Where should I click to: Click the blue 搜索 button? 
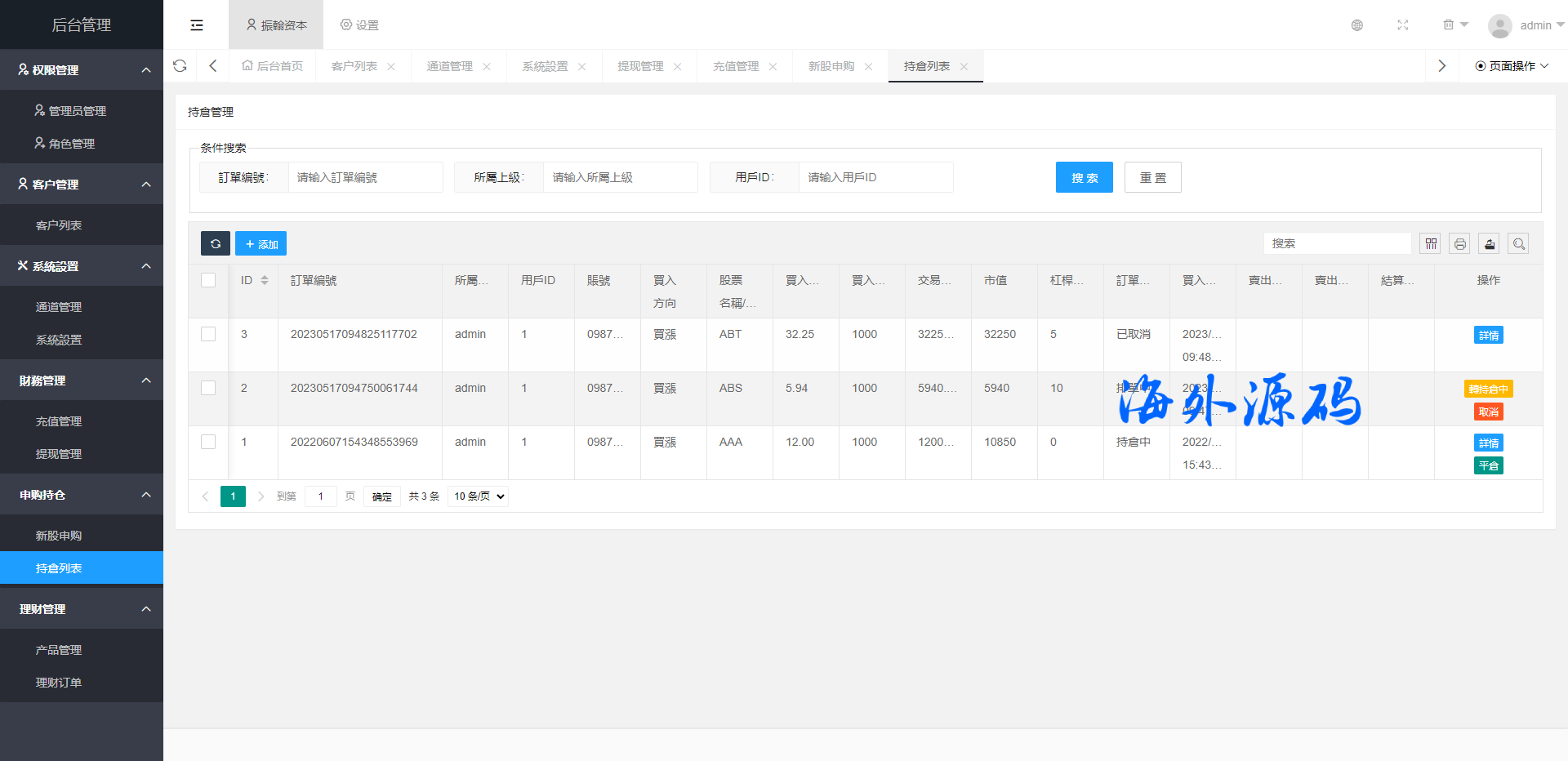1084,177
